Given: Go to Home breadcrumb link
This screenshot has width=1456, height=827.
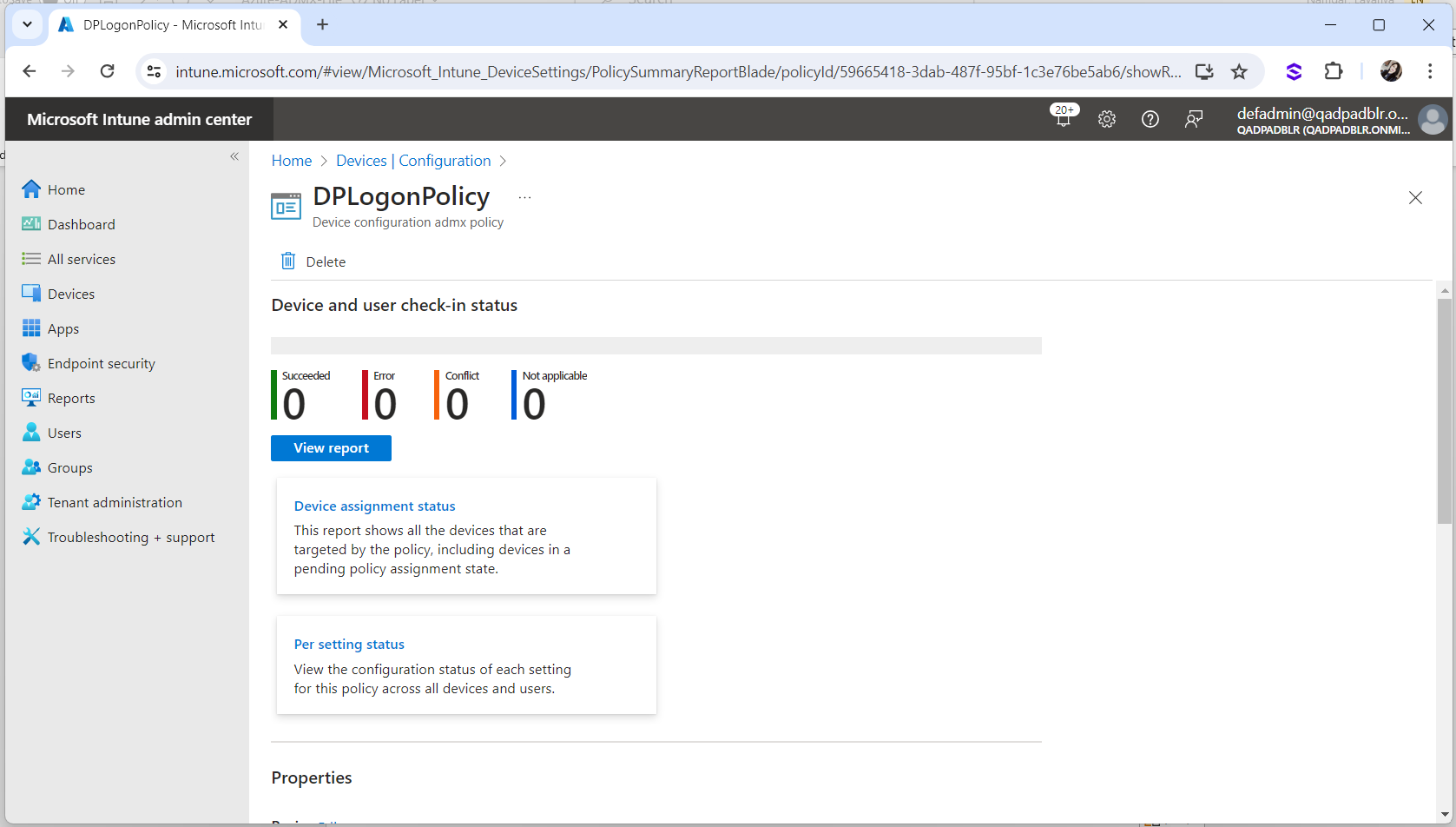Looking at the screenshot, I should tap(291, 161).
